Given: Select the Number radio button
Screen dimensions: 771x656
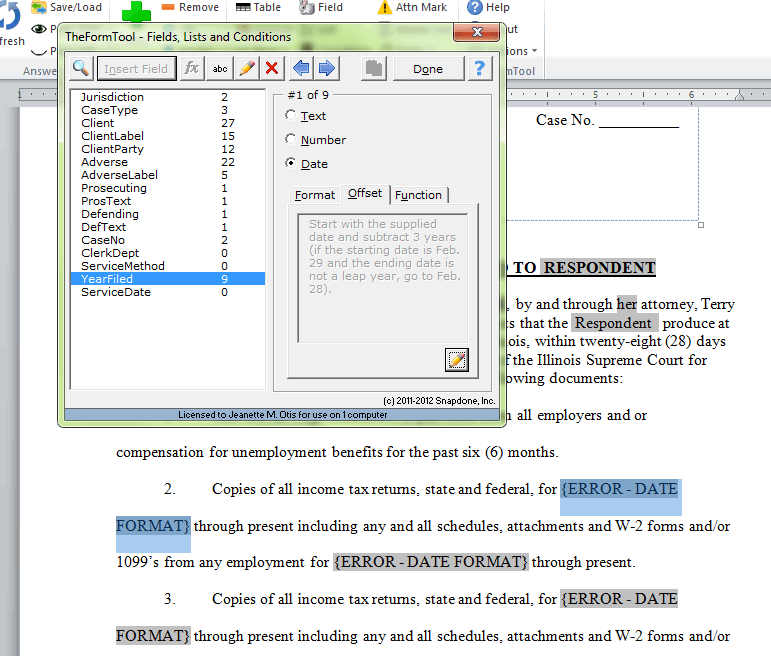Looking at the screenshot, I should tap(292, 140).
